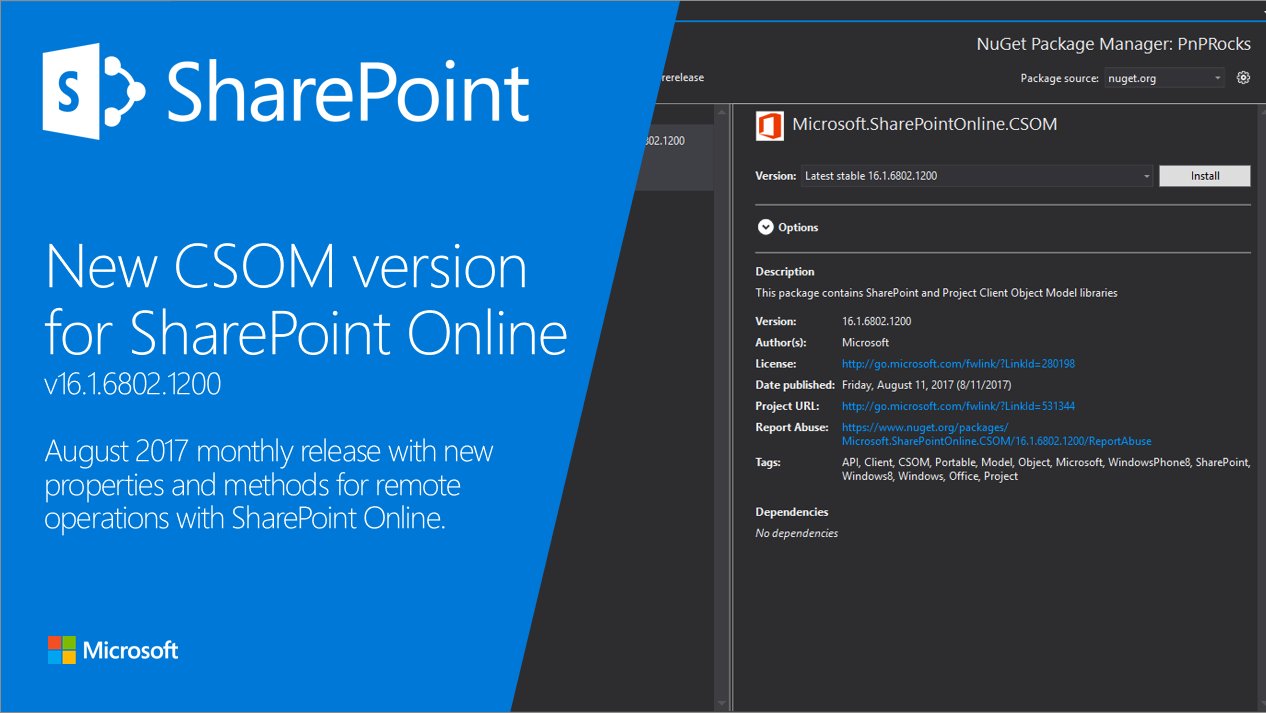
Task: Open the Project URL link LinkId=531344
Action: tap(958, 406)
